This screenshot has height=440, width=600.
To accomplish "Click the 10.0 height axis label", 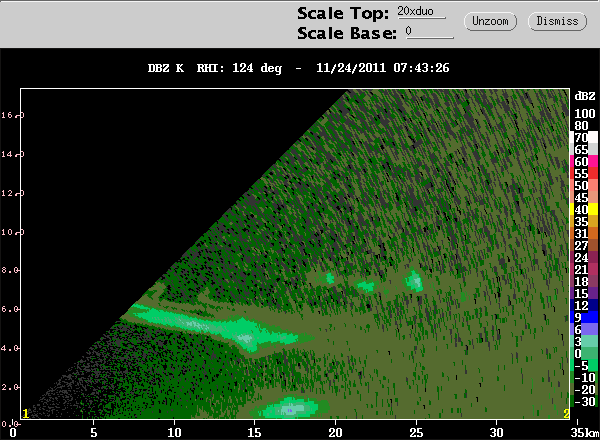I will point(13,232).
